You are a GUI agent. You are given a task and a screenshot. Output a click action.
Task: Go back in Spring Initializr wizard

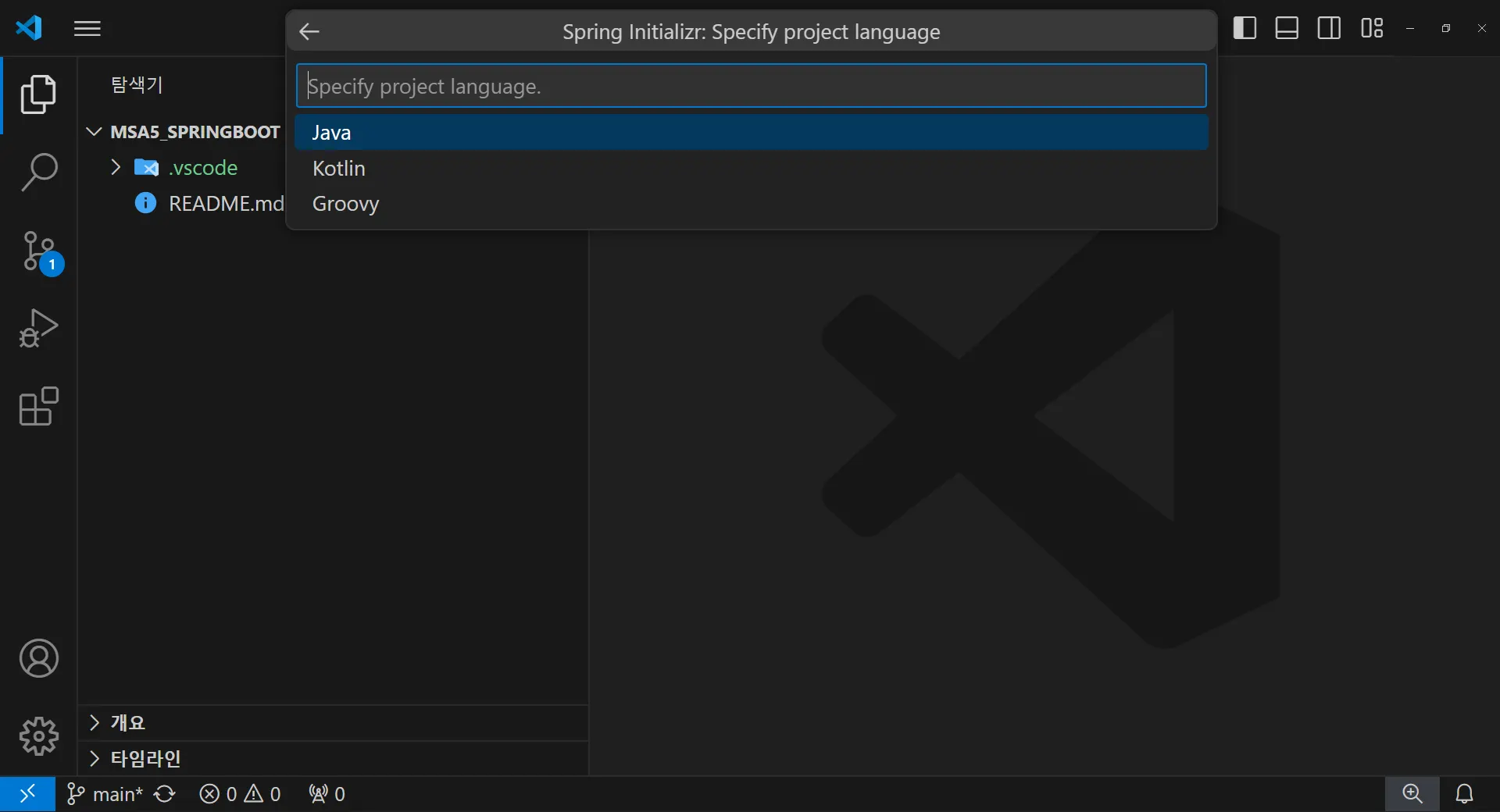[309, 31]
